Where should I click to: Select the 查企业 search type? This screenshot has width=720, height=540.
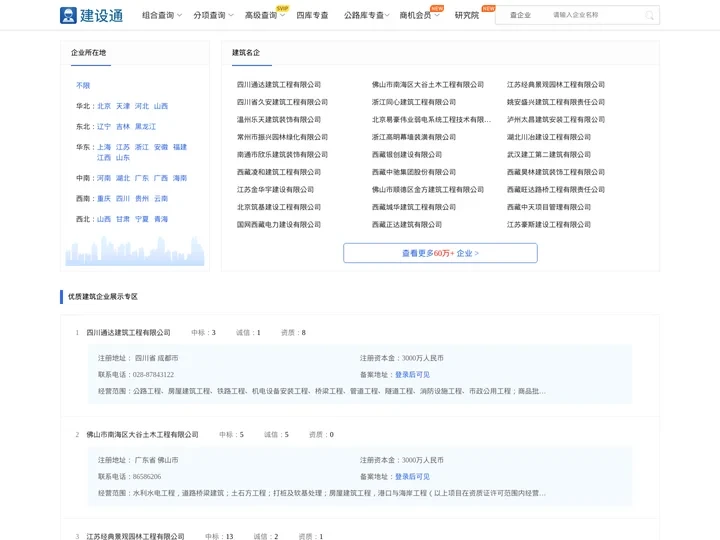(x=520, y=15)
